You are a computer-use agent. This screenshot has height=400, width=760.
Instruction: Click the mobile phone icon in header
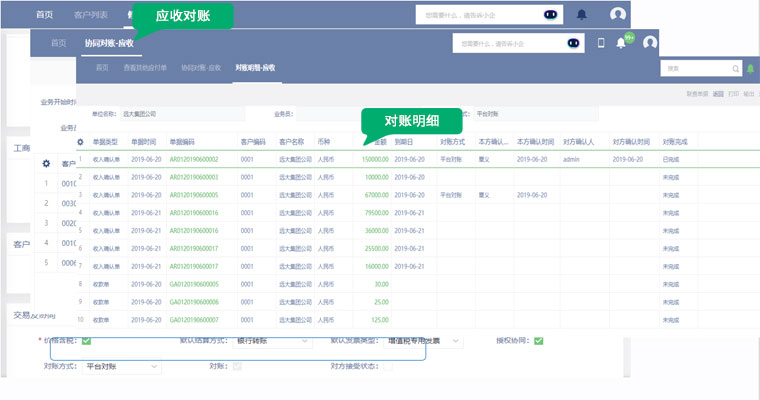click(x=601, y=43)
